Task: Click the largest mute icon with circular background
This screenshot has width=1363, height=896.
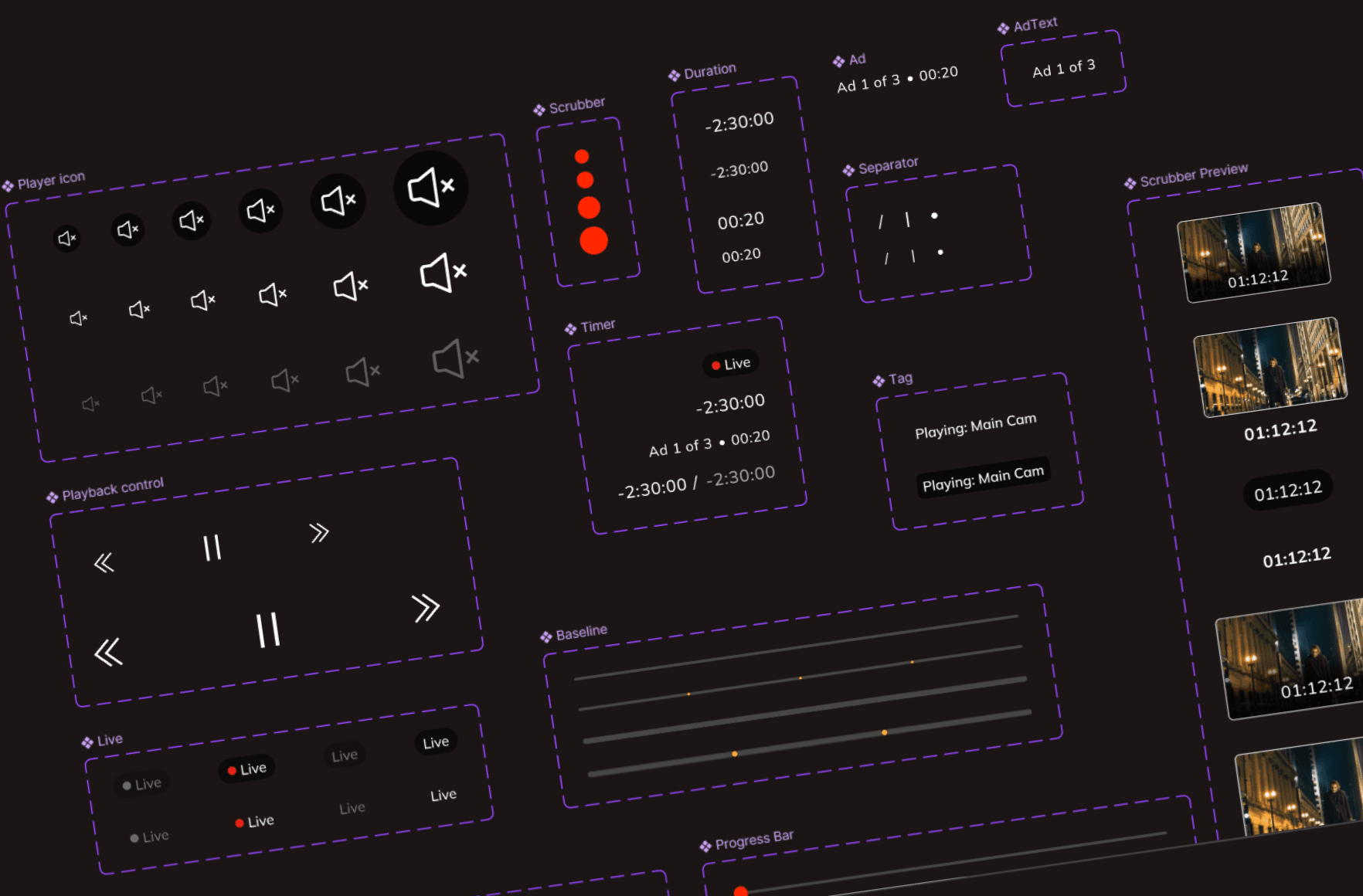Action: 431,188
